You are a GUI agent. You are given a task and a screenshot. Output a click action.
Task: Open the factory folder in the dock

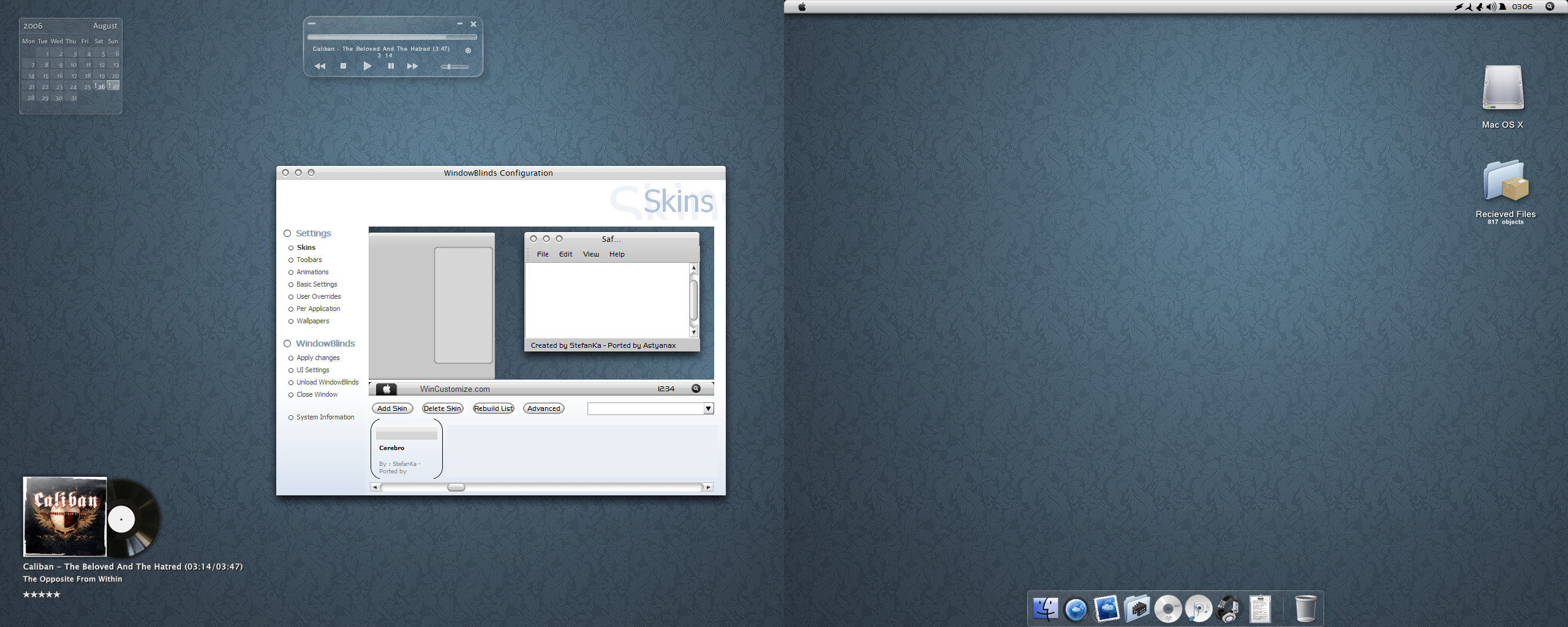coord(1137,609)
